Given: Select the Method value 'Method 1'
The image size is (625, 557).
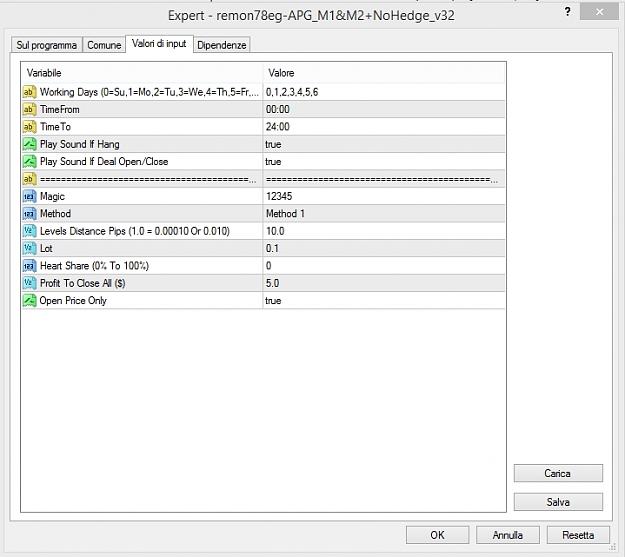Looking at the screenshot, I should click(x=285, y=214).
